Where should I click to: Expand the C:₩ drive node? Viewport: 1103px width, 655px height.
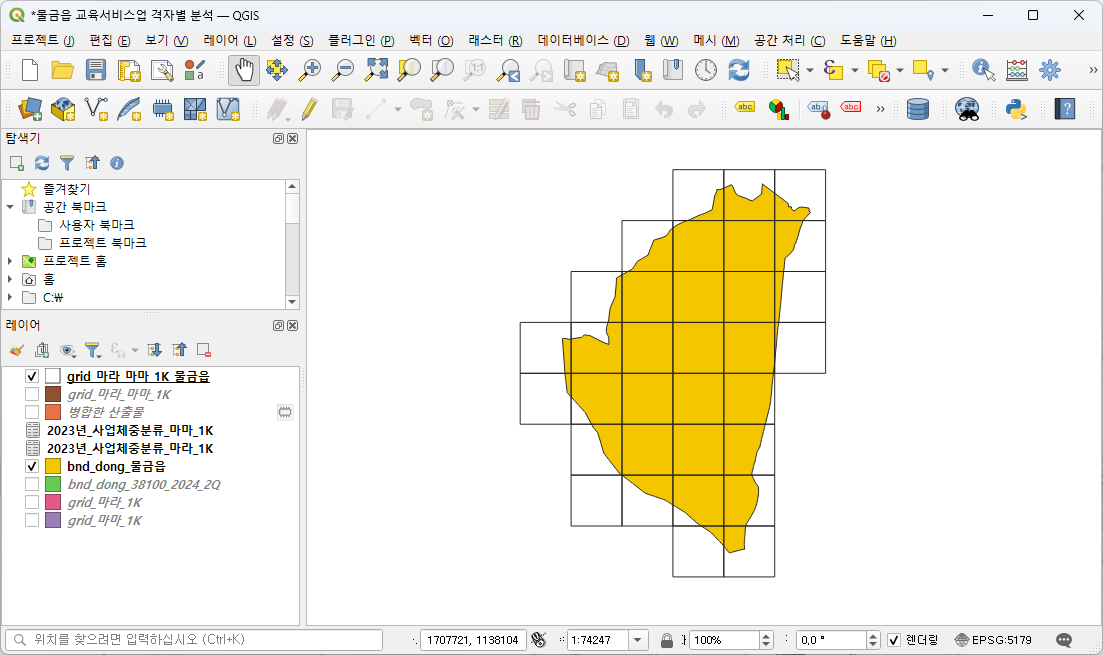pos(10,298)
